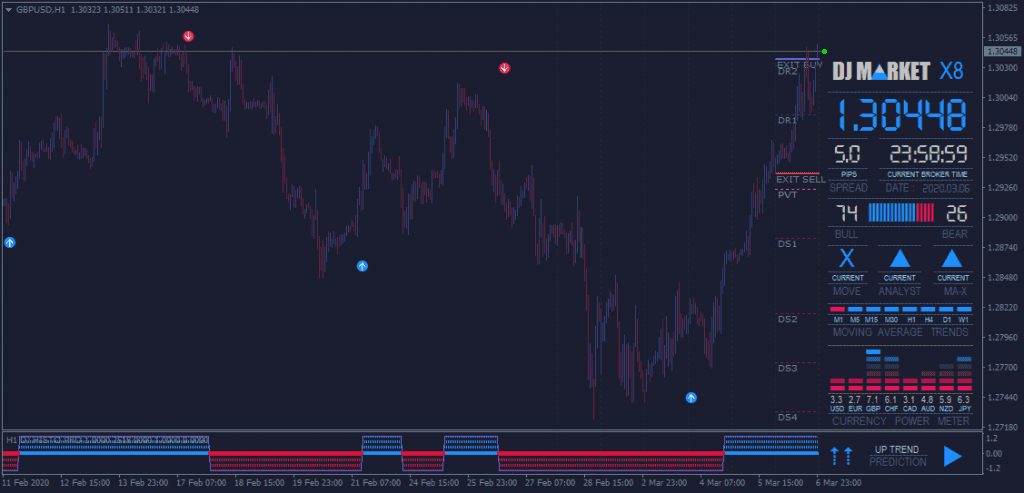The image size is (1024, 493).
Task: Click the 1.30448 price tag on the price axis
Action: coord(1003,52)
